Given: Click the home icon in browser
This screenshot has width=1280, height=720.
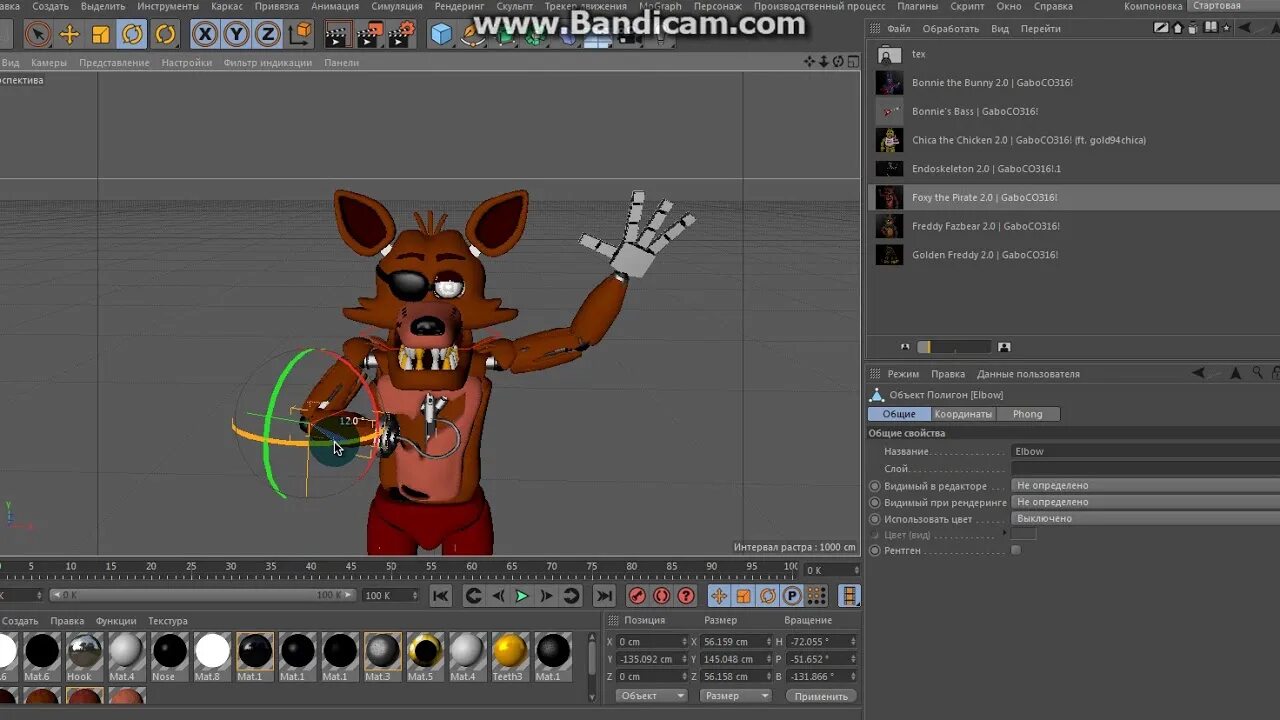Looking at the screenshot, I should [1178, 28].
